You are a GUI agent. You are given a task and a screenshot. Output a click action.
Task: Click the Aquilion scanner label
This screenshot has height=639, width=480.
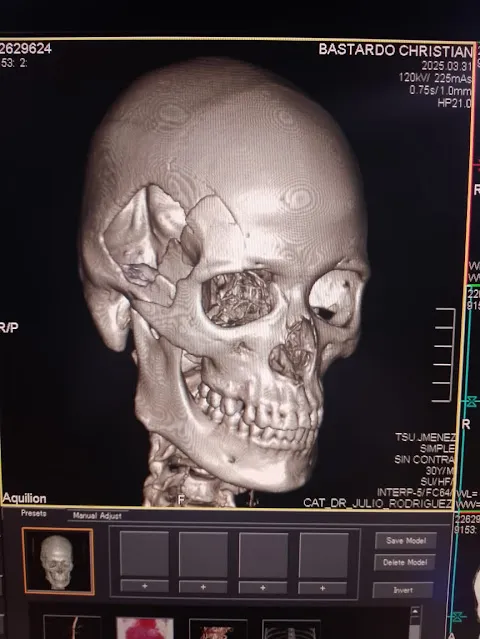click(x=24, y=498)
